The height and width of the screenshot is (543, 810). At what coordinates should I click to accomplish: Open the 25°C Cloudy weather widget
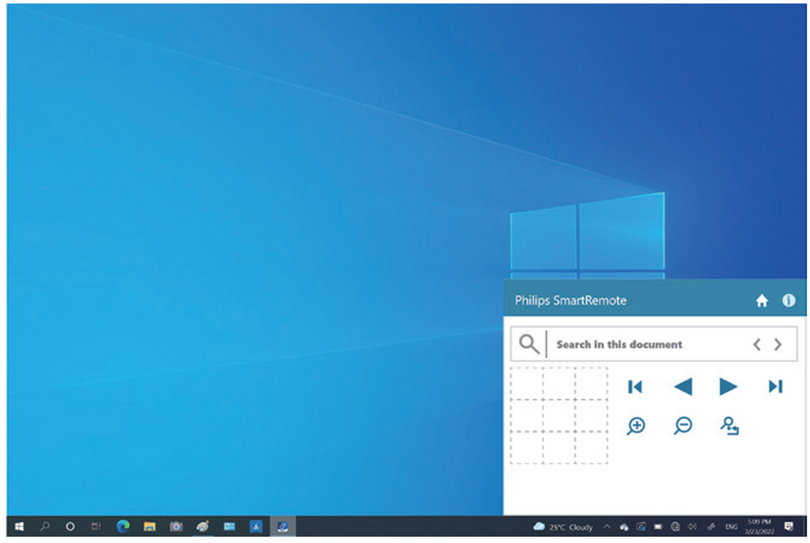(563, 527)
